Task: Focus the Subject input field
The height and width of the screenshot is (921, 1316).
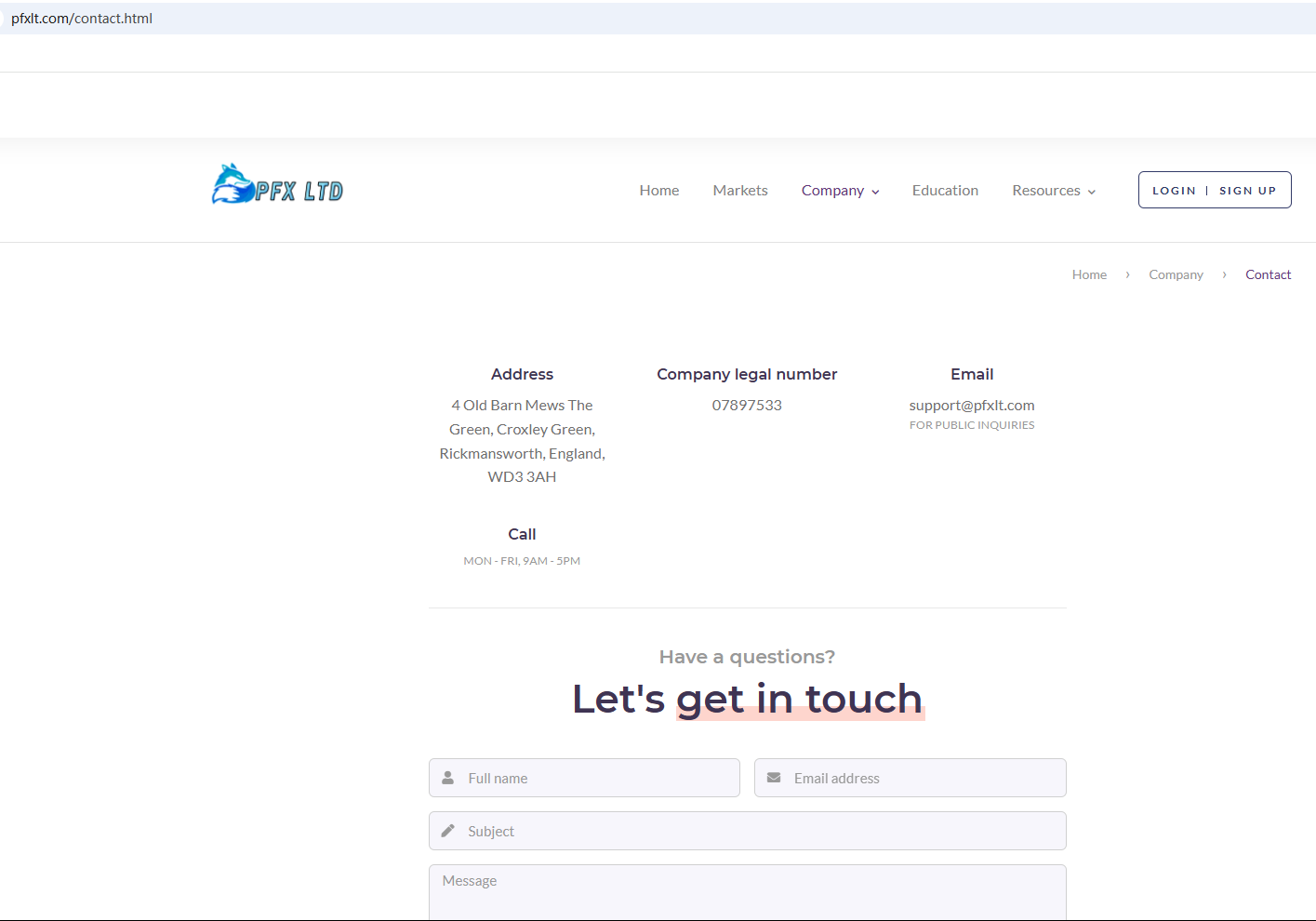Action: tap(748, 831)
